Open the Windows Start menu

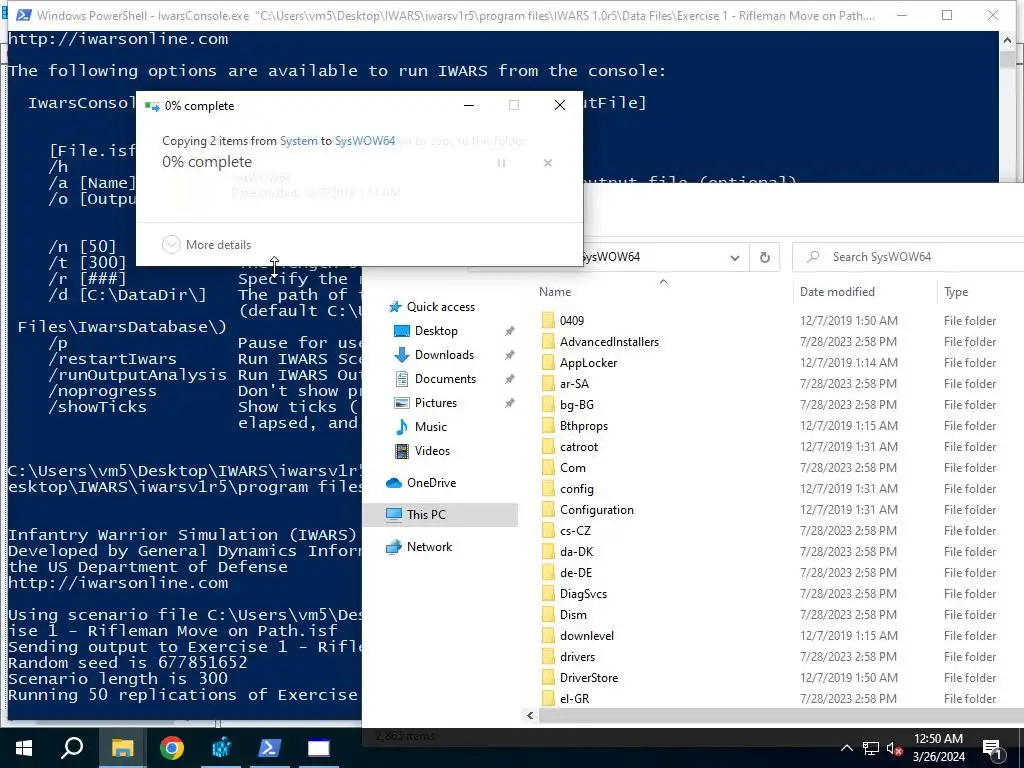tap(24, 748)
